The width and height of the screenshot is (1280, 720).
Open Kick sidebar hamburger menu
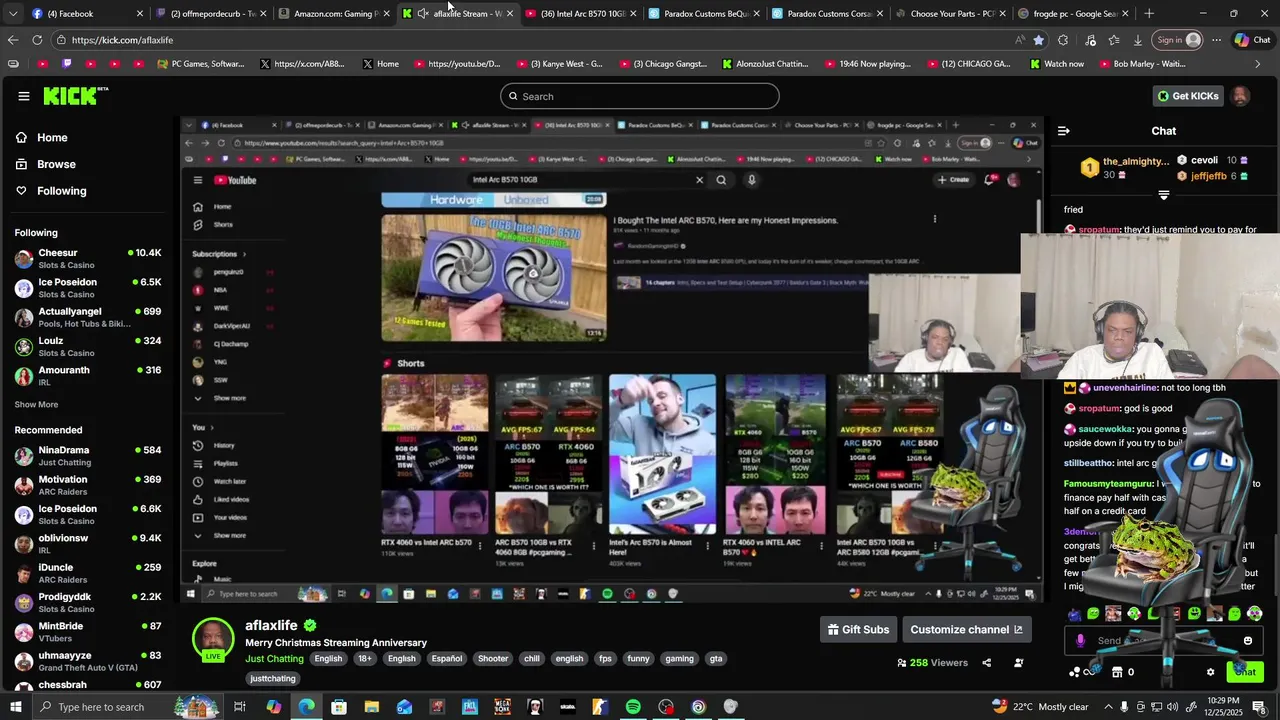tap(23, 96)
